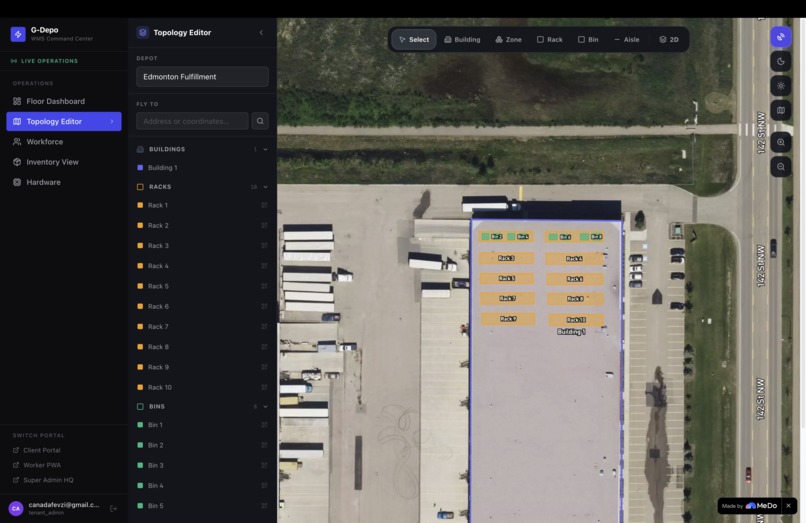Click the Building 1 purple swatch

pyautogui.click(x=140, y=168)
